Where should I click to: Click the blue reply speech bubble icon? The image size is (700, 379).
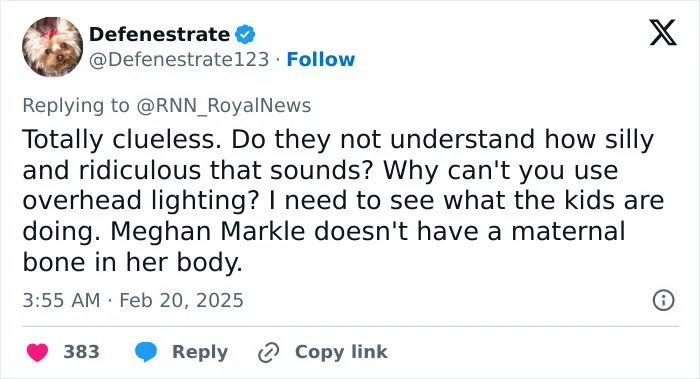click(x=146, y=352)
